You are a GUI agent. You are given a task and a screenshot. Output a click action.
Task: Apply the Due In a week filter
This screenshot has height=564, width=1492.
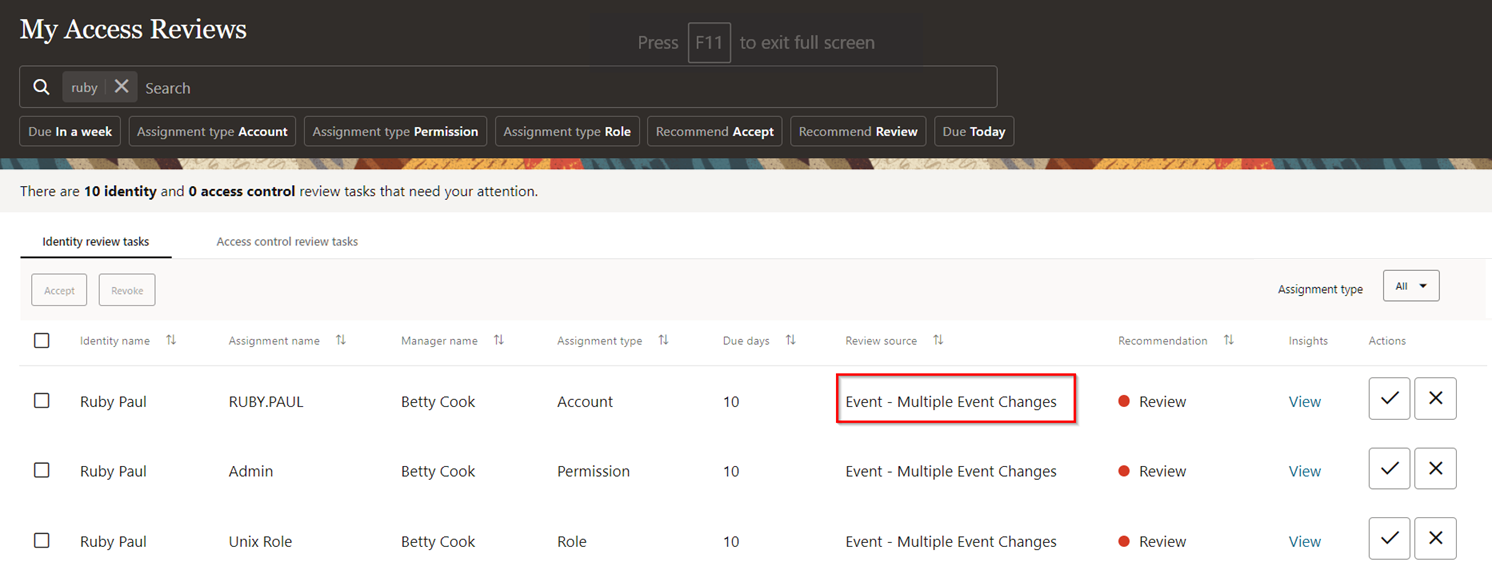click(70, 131)
